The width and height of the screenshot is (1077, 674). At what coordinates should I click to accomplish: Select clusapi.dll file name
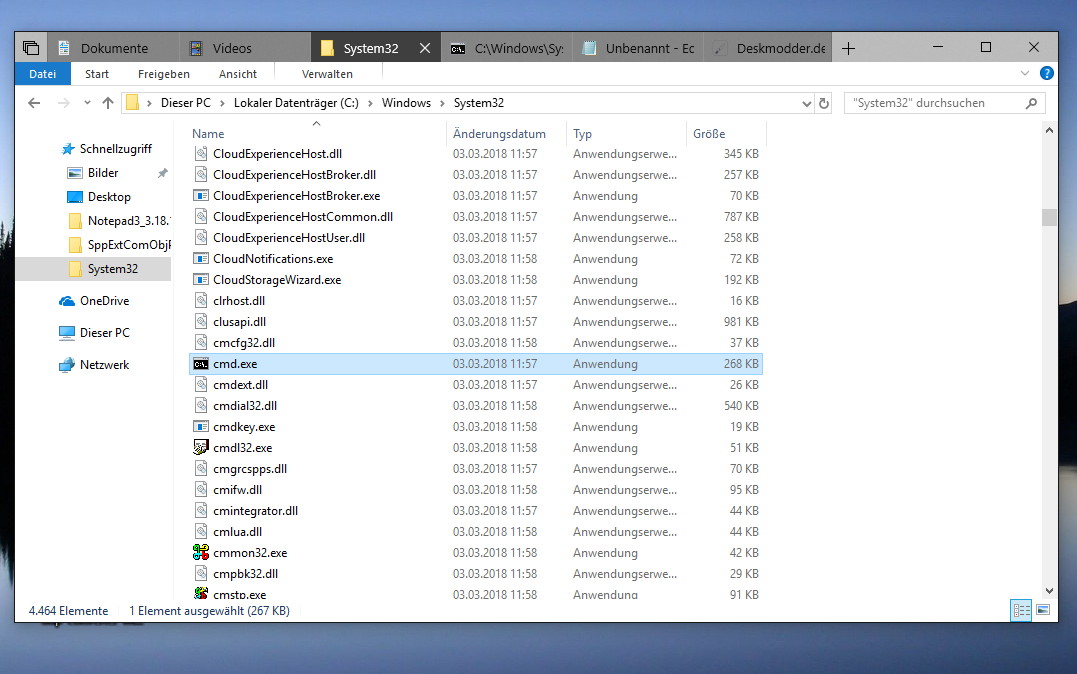pos(240,322)
